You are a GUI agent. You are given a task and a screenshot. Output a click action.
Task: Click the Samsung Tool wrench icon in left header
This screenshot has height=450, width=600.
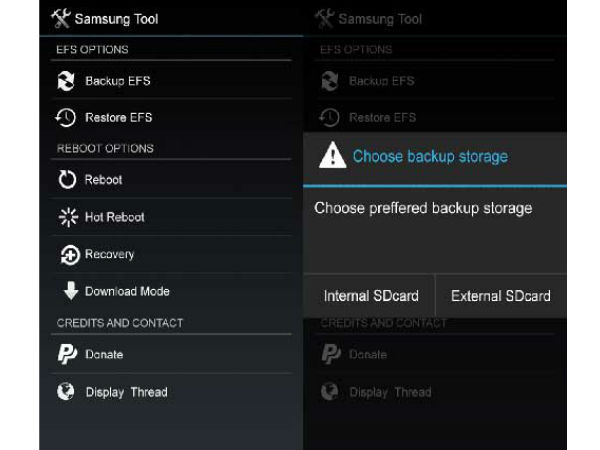pos(62,18)
